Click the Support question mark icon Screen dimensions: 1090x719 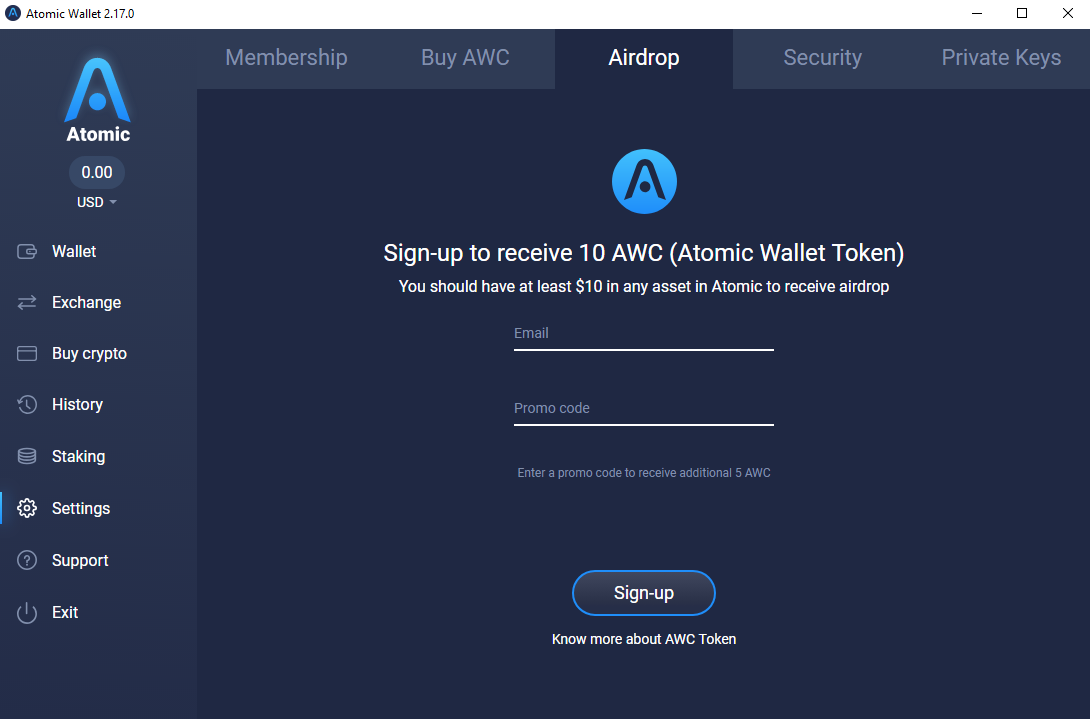point(27,561)
